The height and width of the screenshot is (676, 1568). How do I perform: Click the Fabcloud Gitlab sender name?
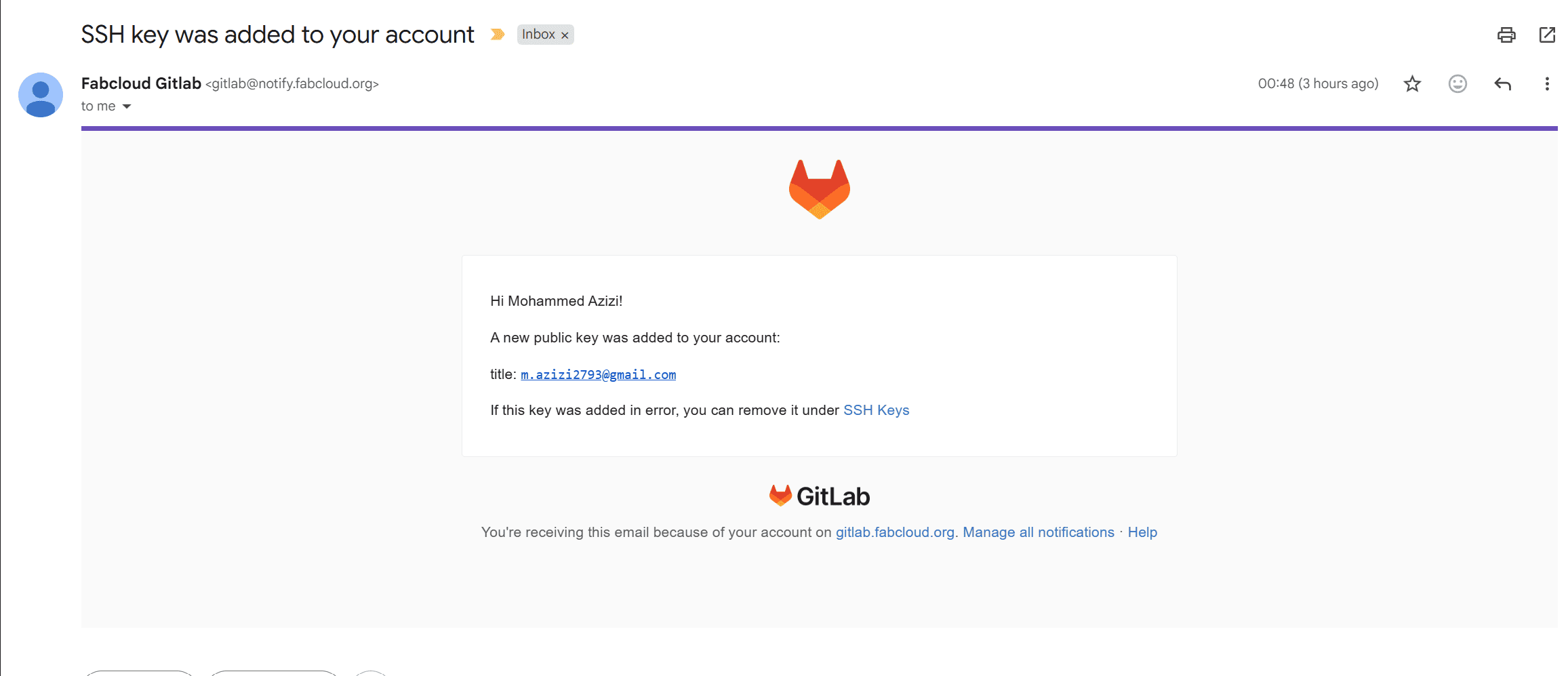point(141,83)
